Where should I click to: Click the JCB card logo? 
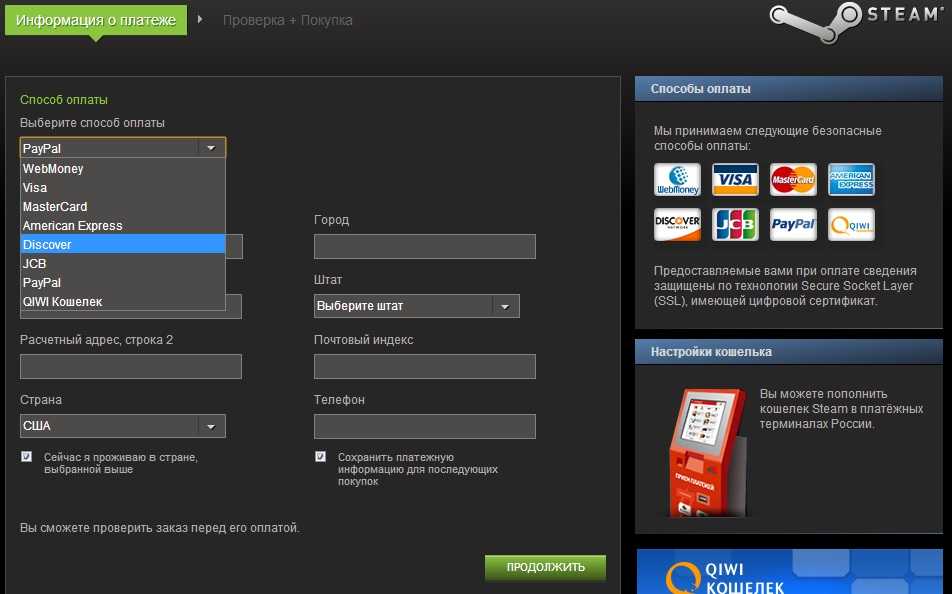tap(735, 225)
